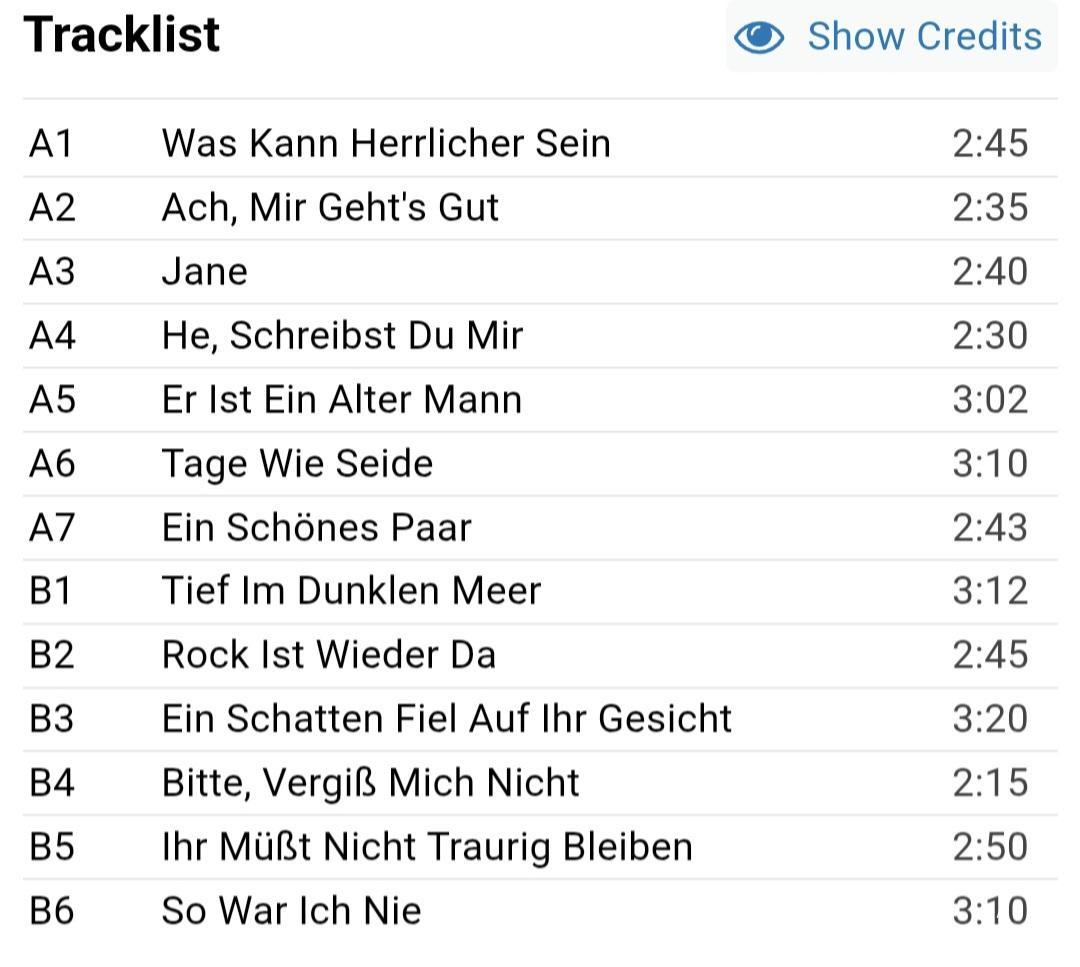This screenshot has width=1080, height=967.
Task: Select track 'Ein Schönes Paar'
Action: (x=316, y=527)
